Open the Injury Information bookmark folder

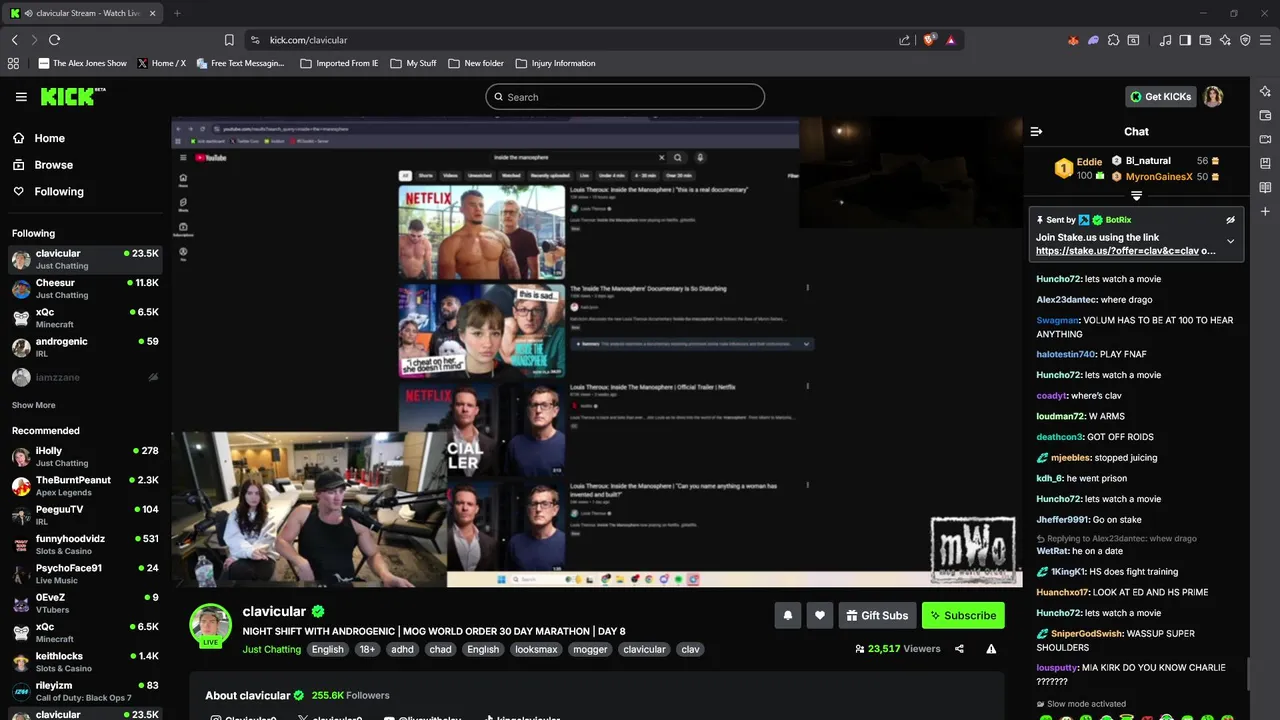tap(555, 63)
